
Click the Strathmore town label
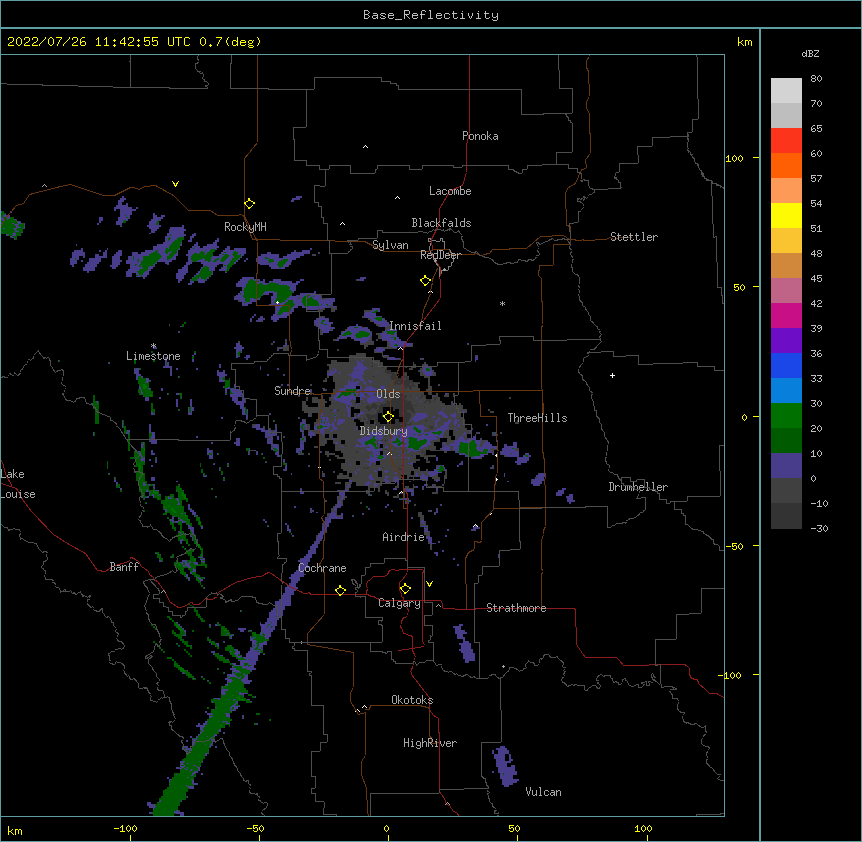pyautogui.click(x=516, y=608)
